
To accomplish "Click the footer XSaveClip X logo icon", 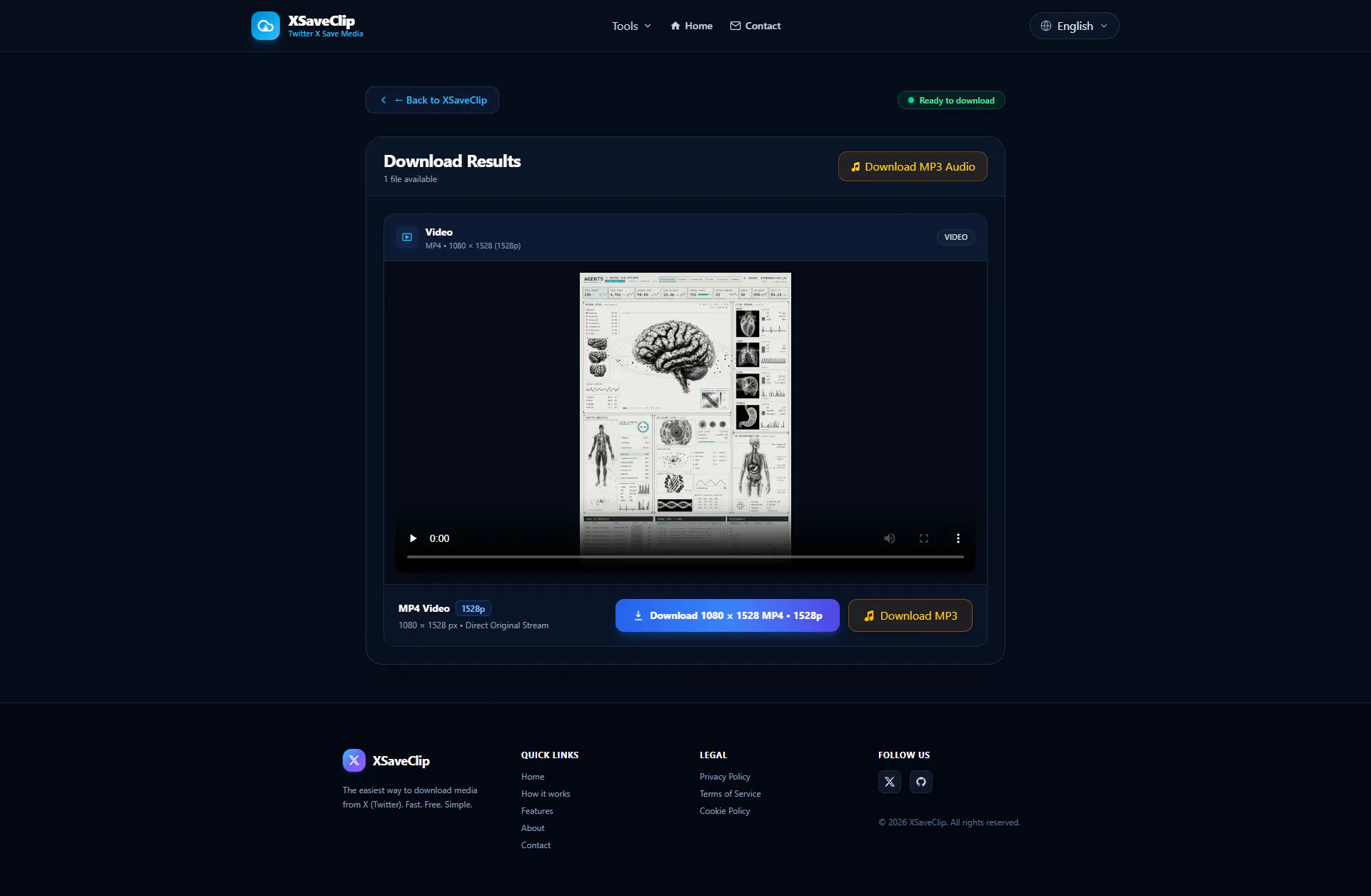I will click(x=354, y=760).
